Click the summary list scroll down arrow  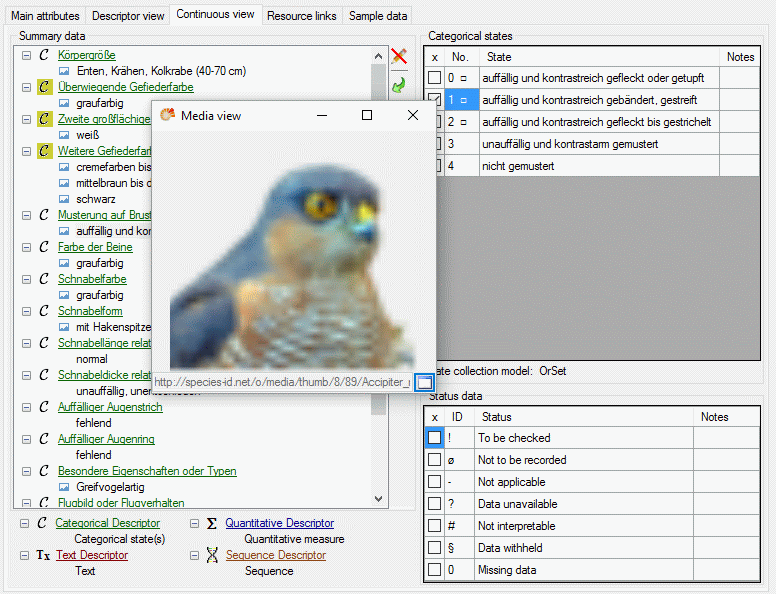point(378,498)
